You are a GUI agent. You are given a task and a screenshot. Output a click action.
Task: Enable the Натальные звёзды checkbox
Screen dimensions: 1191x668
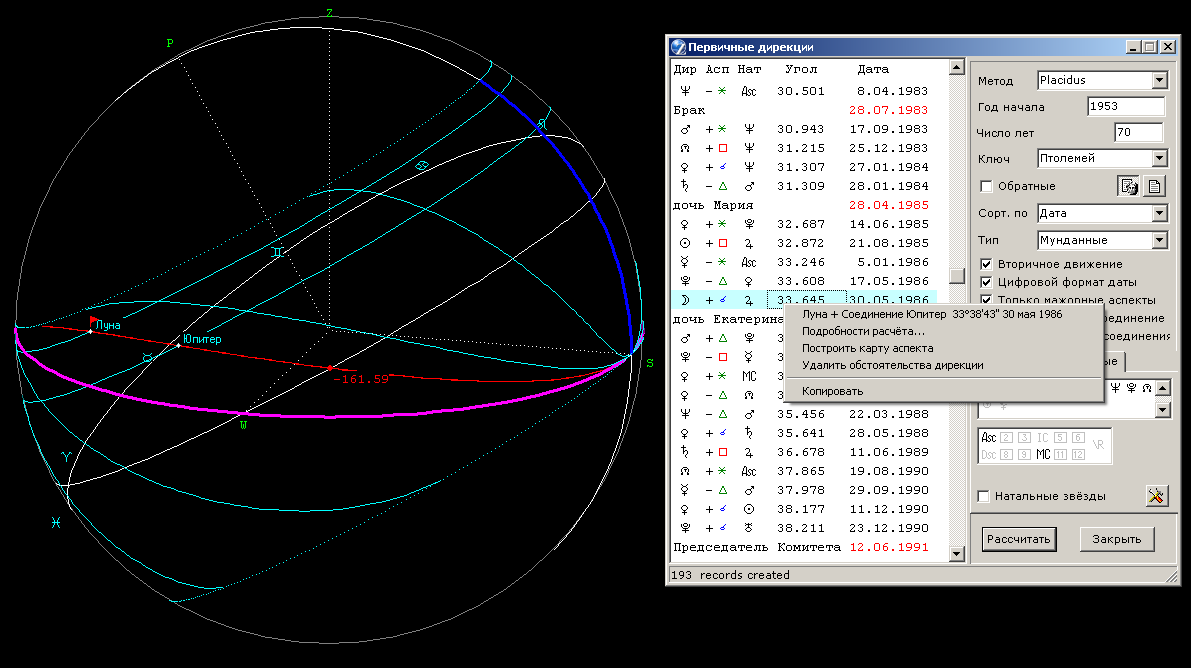coord(985,496)
